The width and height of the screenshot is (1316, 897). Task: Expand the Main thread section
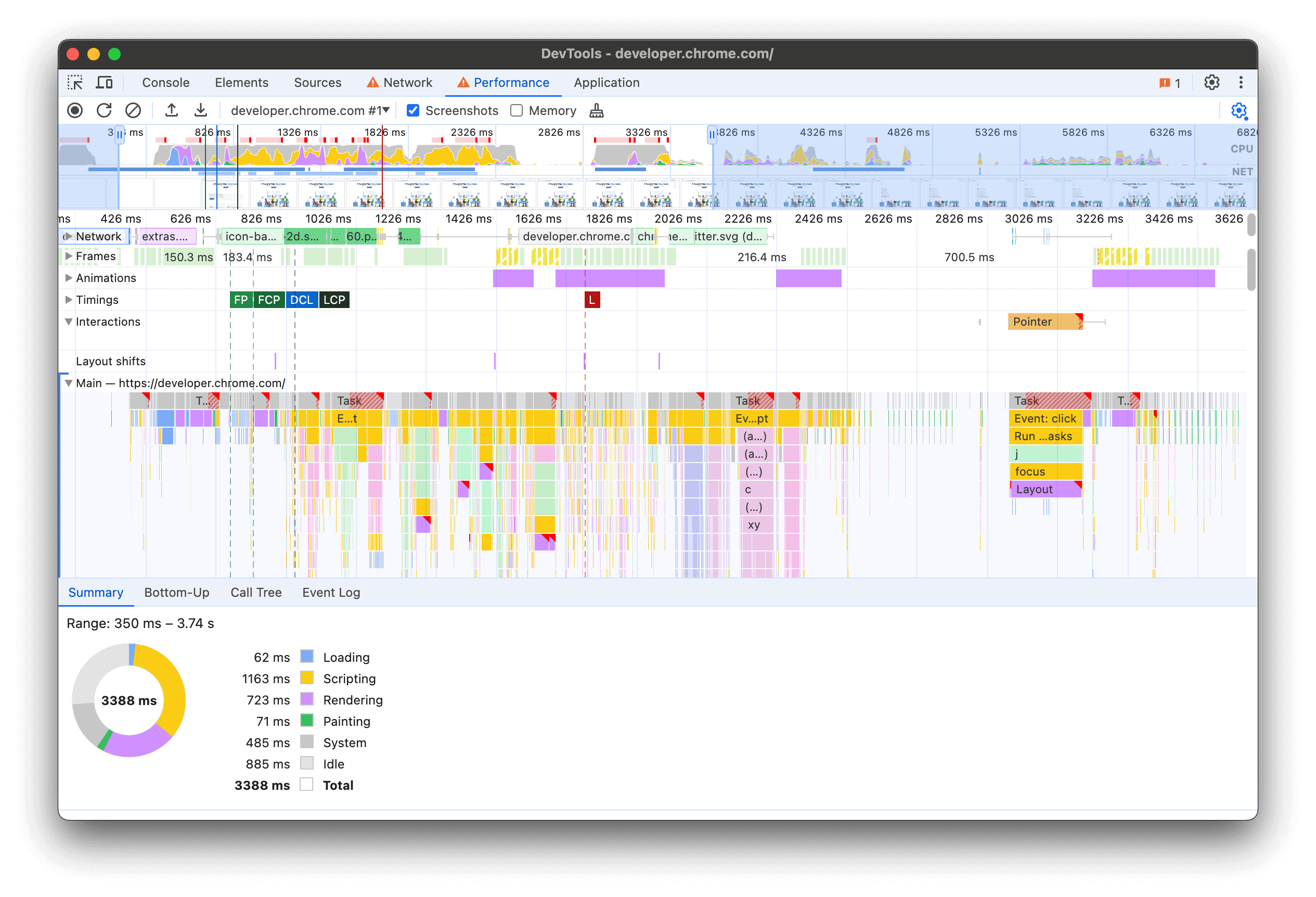[71, 382]
